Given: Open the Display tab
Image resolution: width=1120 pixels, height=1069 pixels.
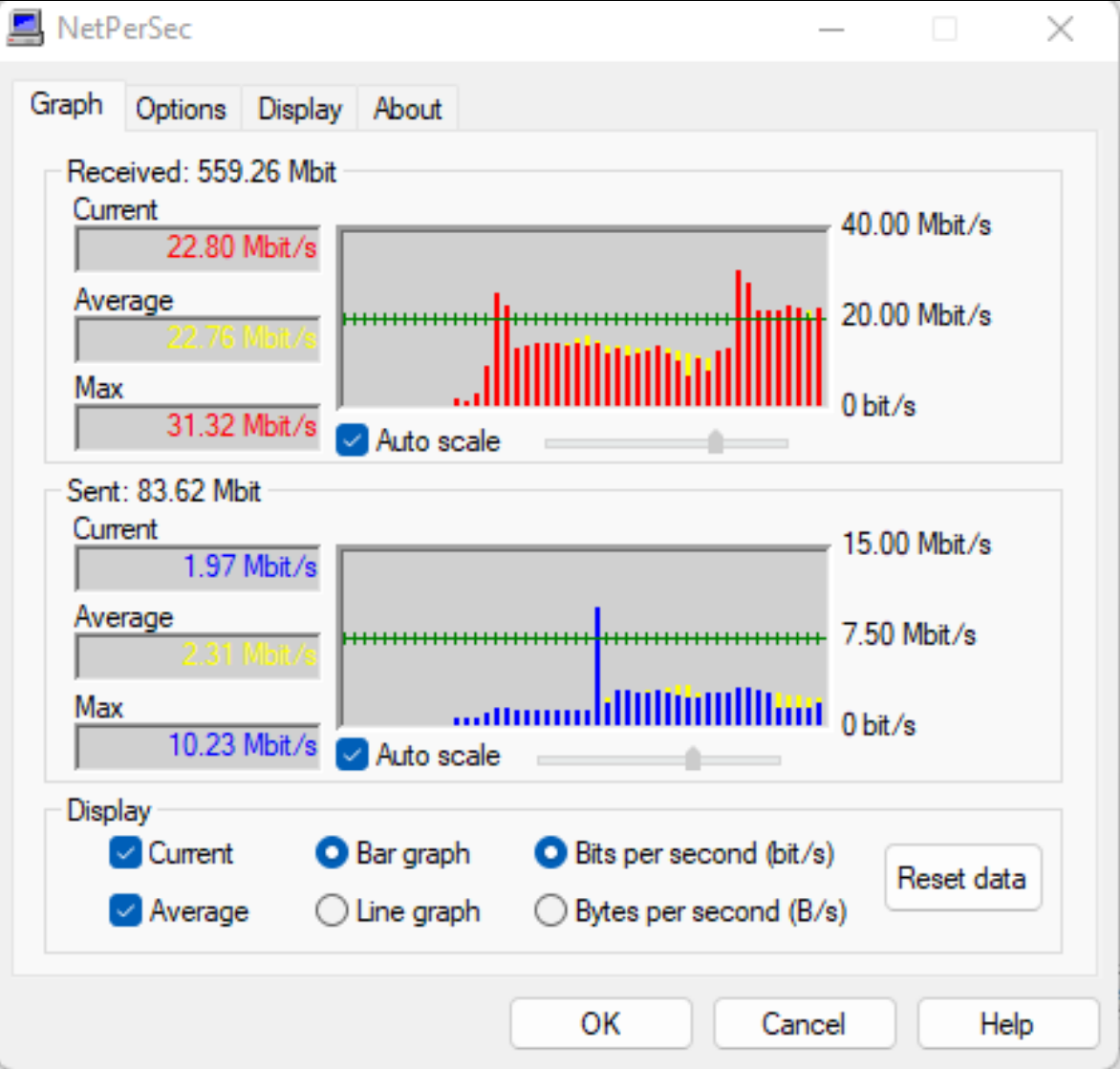Looking at the screenshot, I should pos(300,109).
